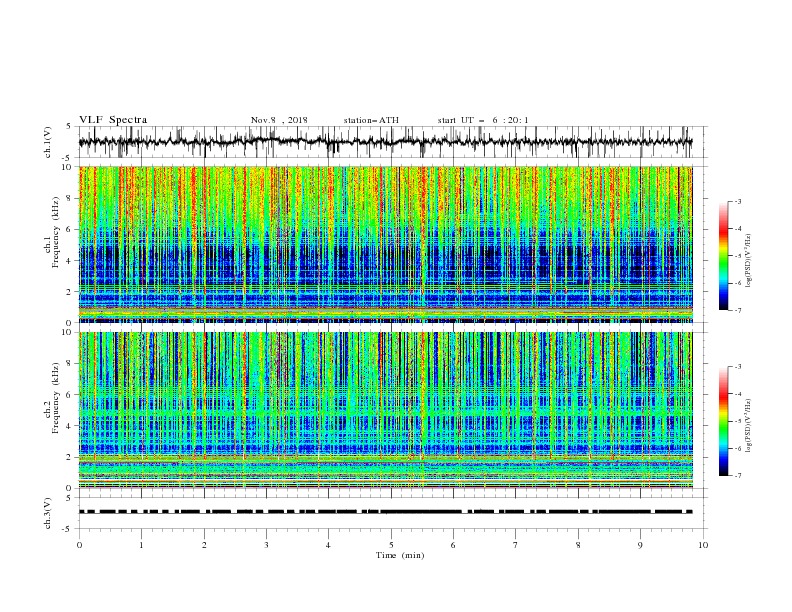792x612 pixels.
Task: Click the ch.1 frequency tick "10"
Action: [x=69, y=167]
